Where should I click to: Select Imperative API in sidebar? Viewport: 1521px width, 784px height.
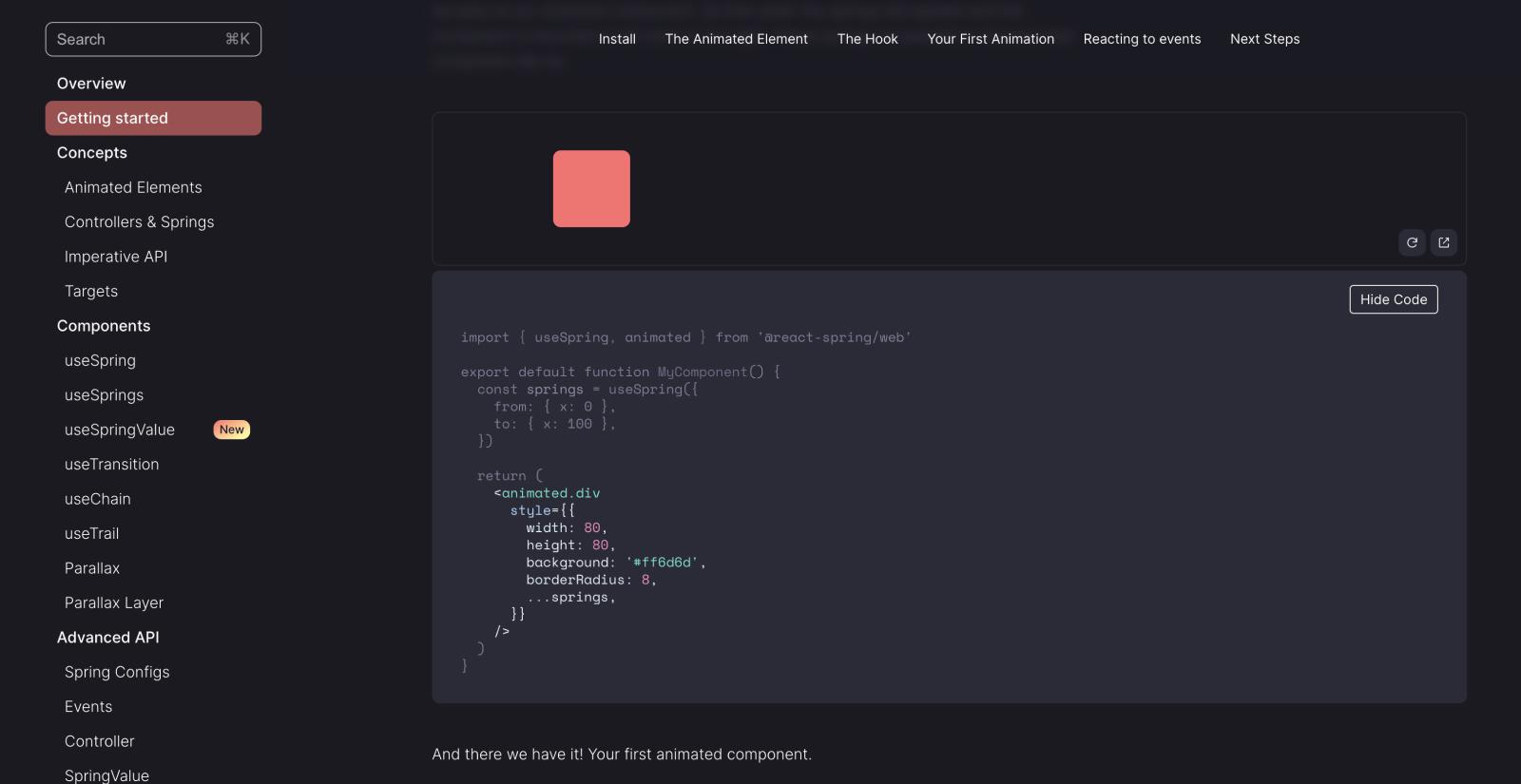click(116, 257)
